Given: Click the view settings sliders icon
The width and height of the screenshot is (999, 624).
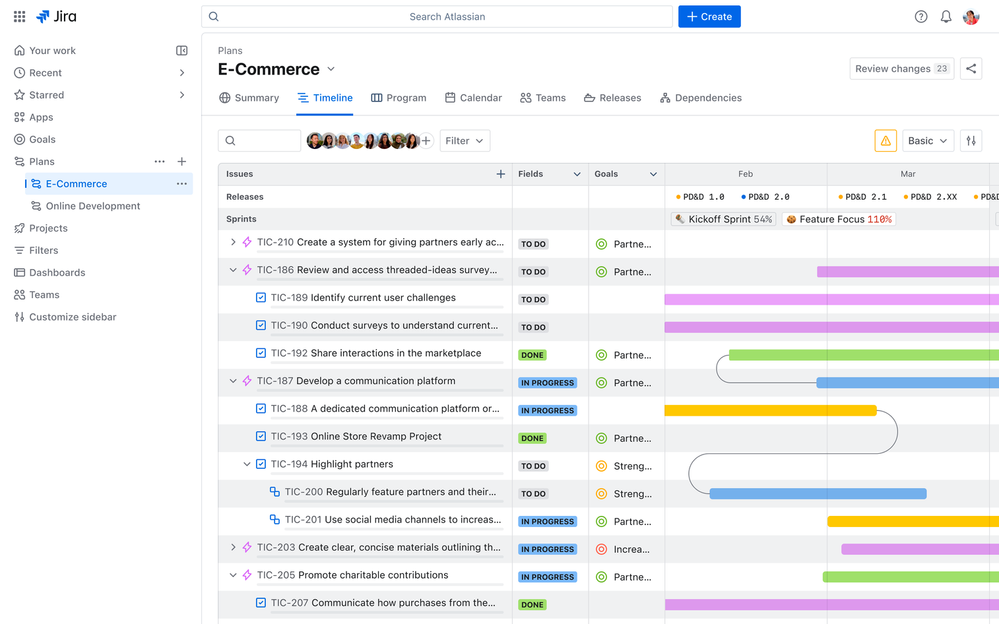Looking at the screenshot, I should coord(970,140).
